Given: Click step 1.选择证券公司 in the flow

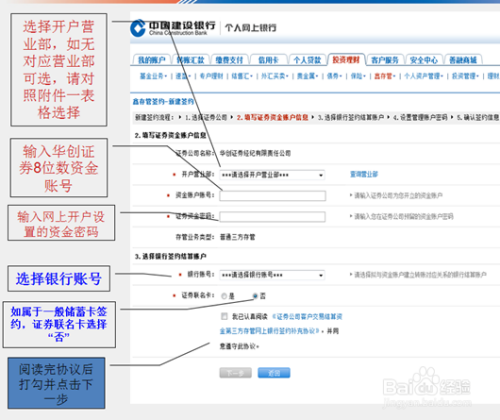Looking at the screenshot, I should (206, 117).
